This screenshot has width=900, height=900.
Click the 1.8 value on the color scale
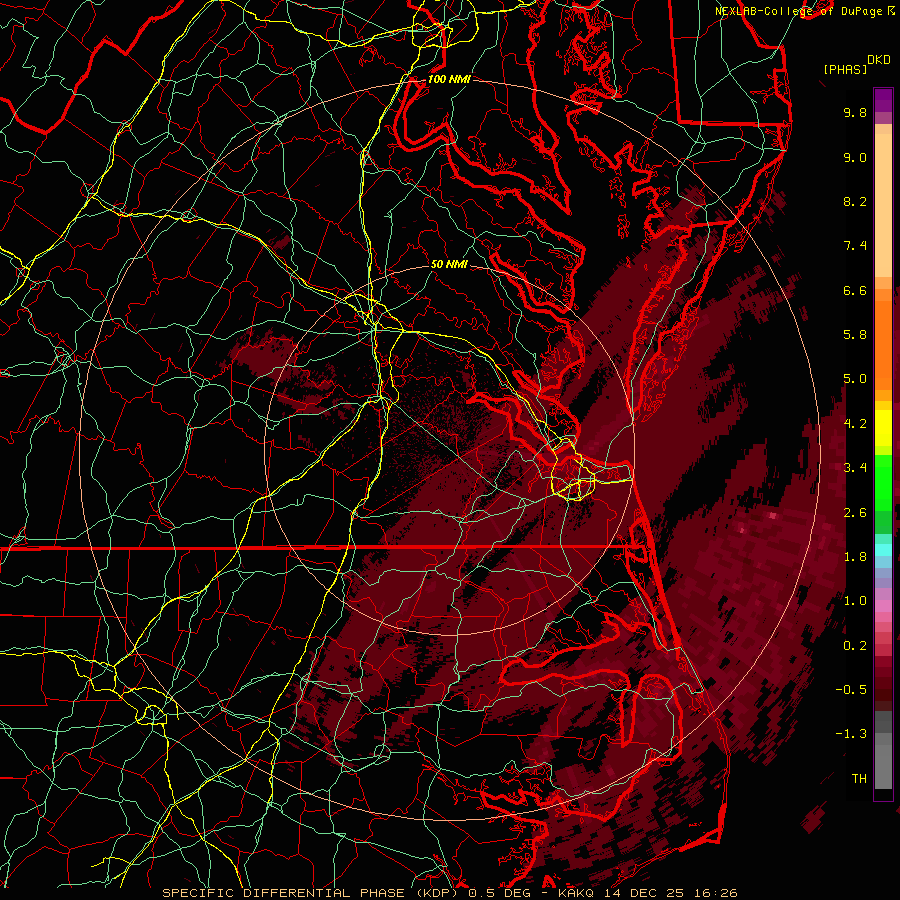point(855,557)
